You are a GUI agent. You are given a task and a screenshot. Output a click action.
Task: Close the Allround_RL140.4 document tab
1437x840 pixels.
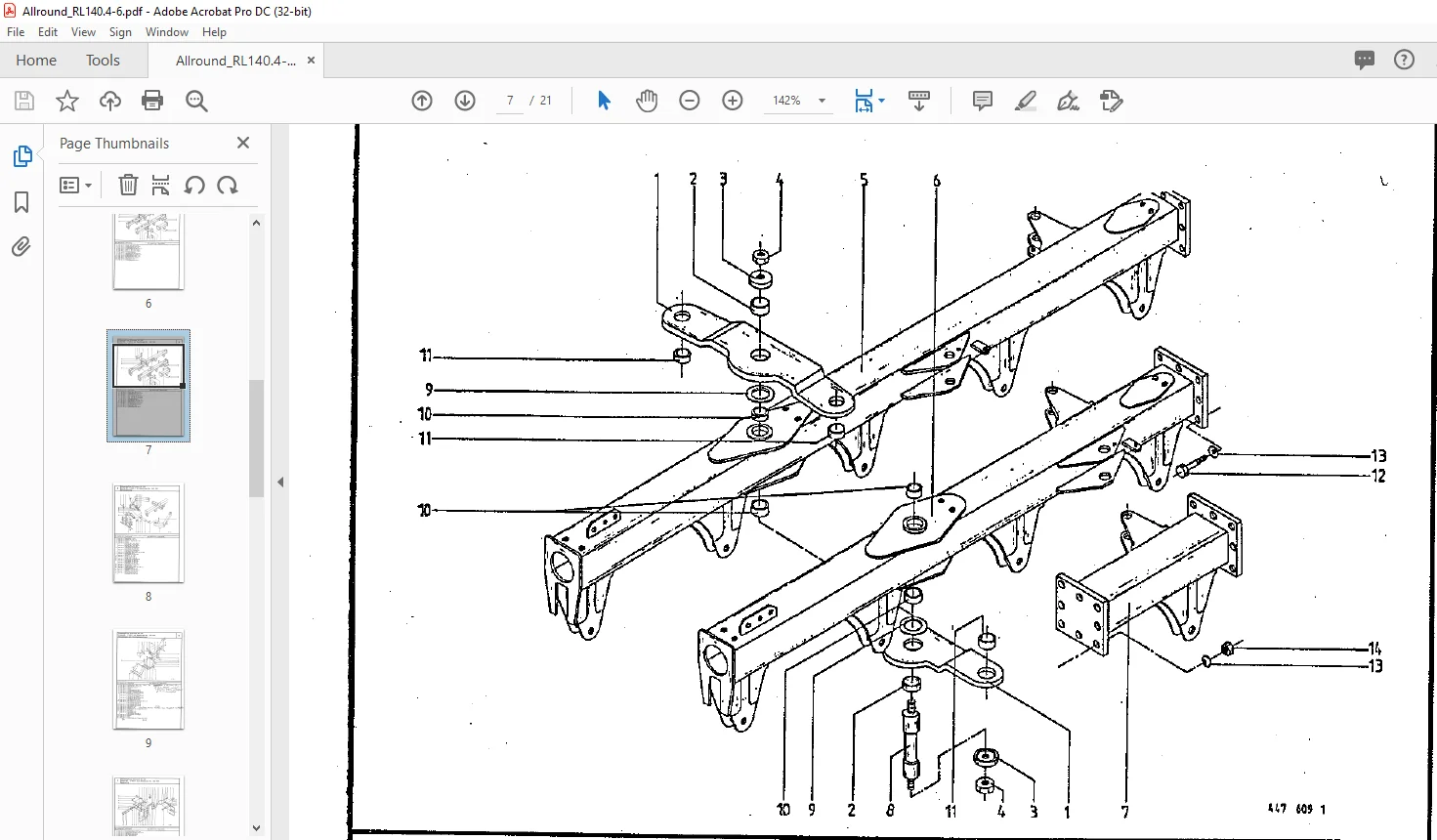[311, 60]
